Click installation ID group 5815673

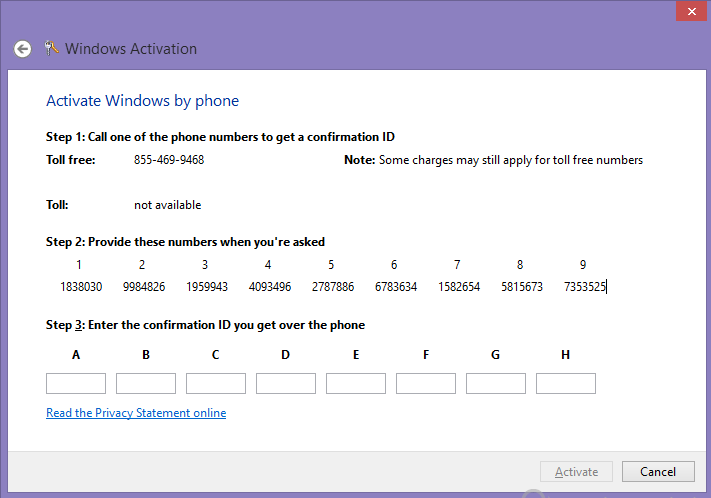(x=522, y=287)
